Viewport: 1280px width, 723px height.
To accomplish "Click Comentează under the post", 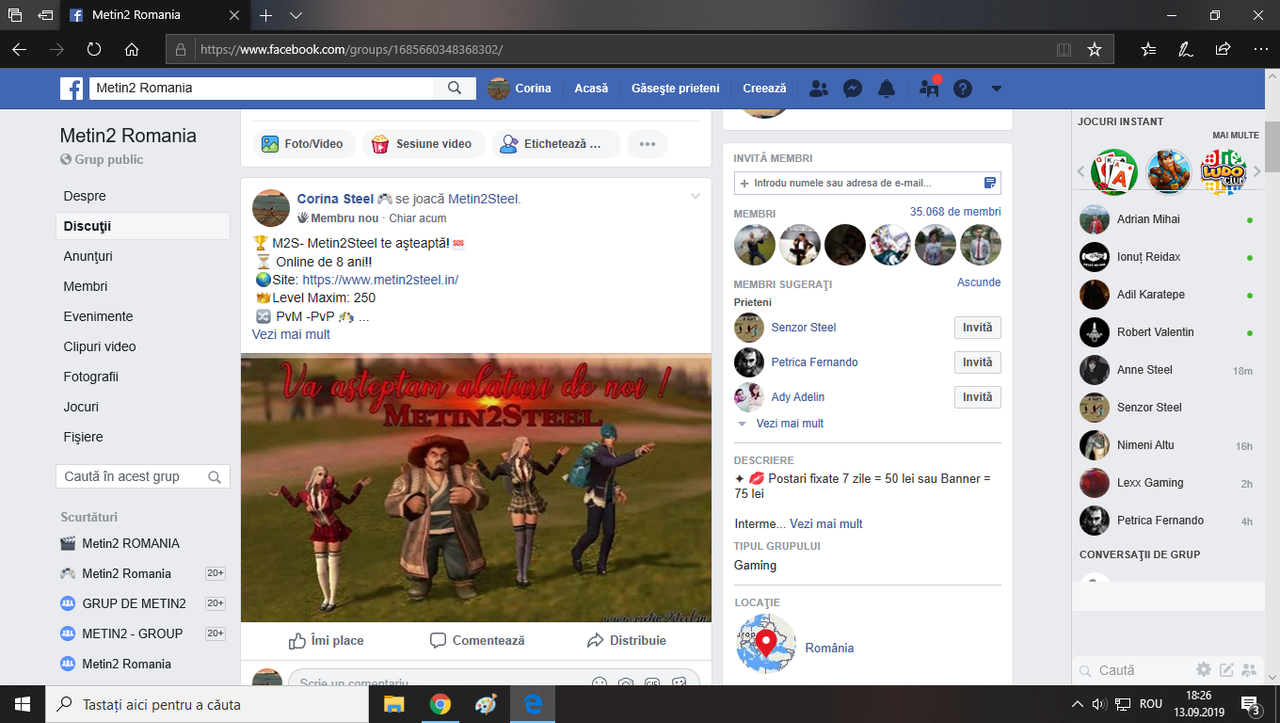I will point(477,640).
